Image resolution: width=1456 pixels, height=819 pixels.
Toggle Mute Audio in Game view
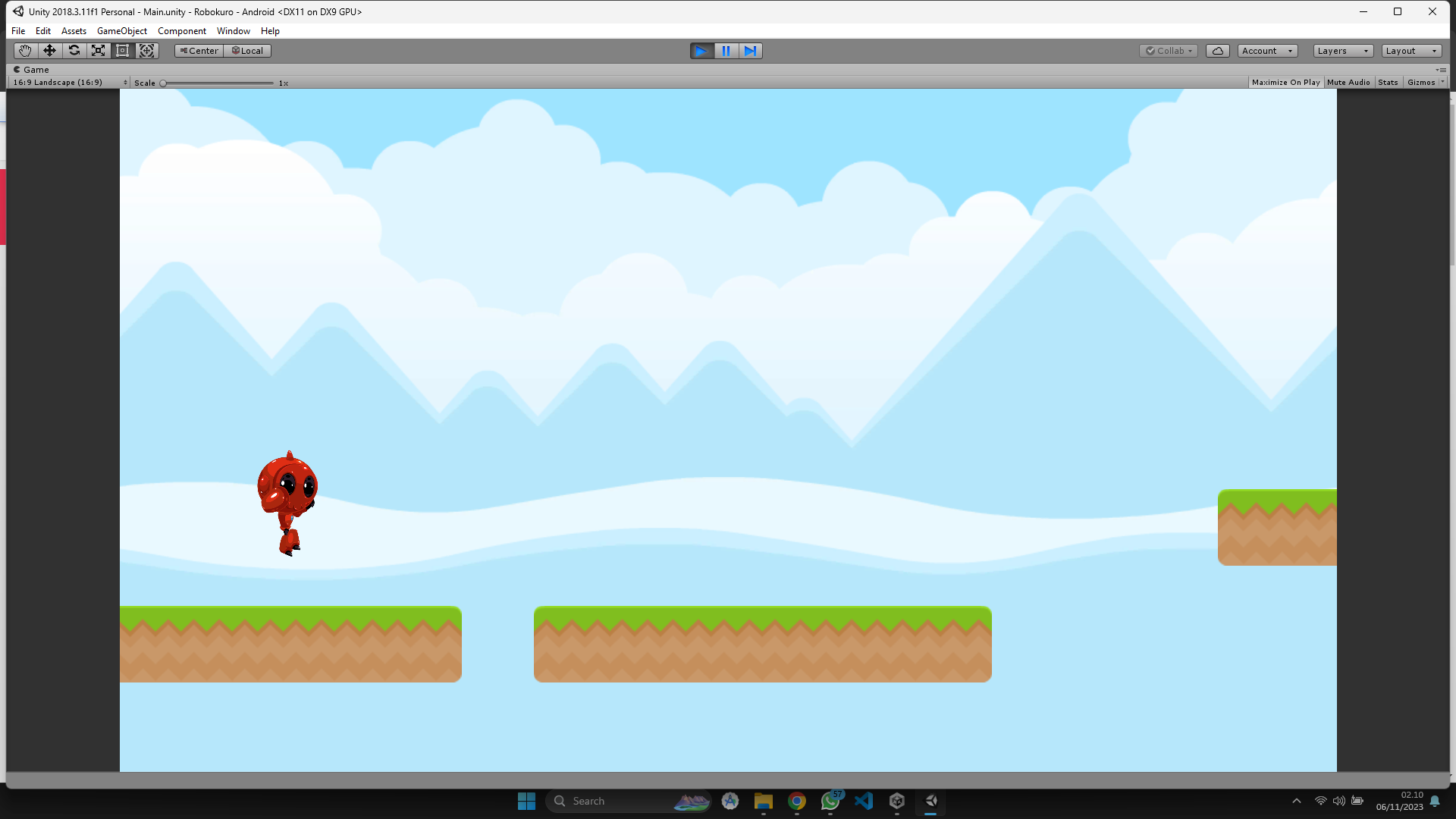point(1348,83)
